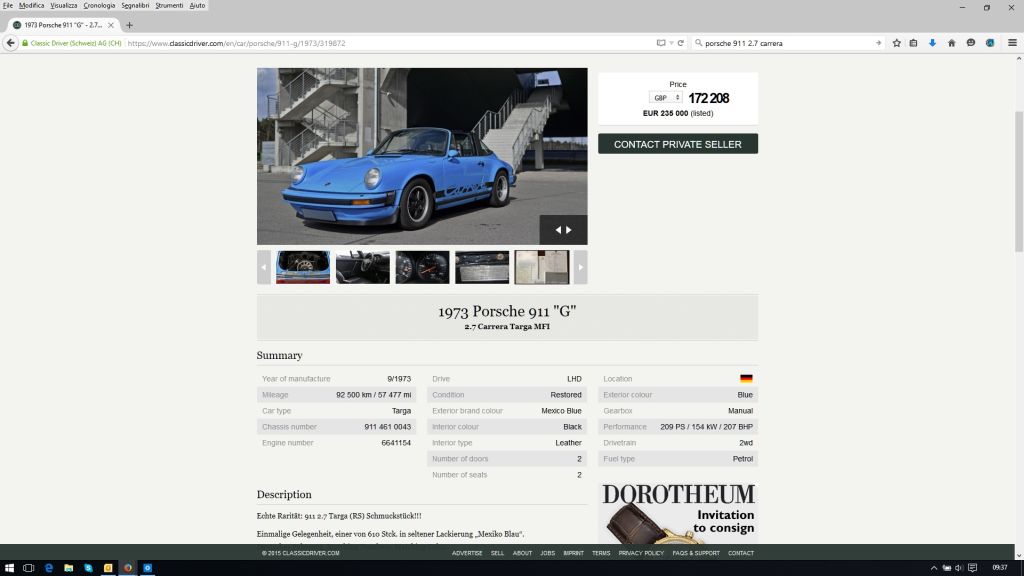This screenshot has height=576, width=1024.
Task: Select the chassis plate photo thumbnail
Action: click(482, 267)
